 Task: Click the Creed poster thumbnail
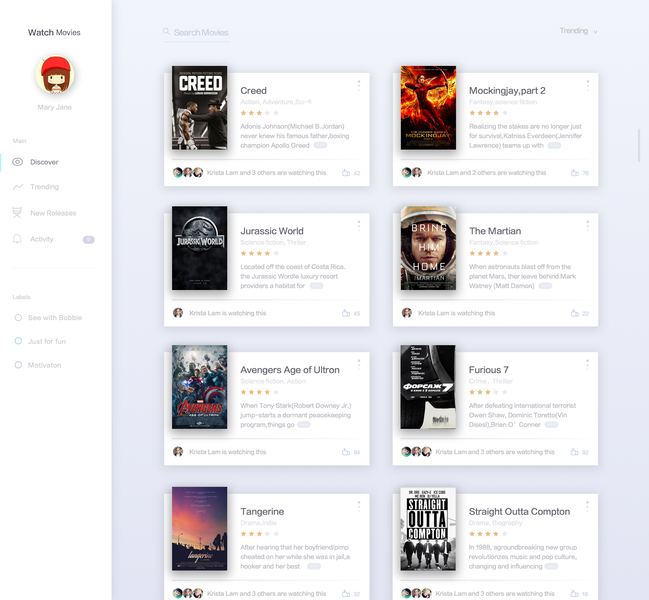200,108
